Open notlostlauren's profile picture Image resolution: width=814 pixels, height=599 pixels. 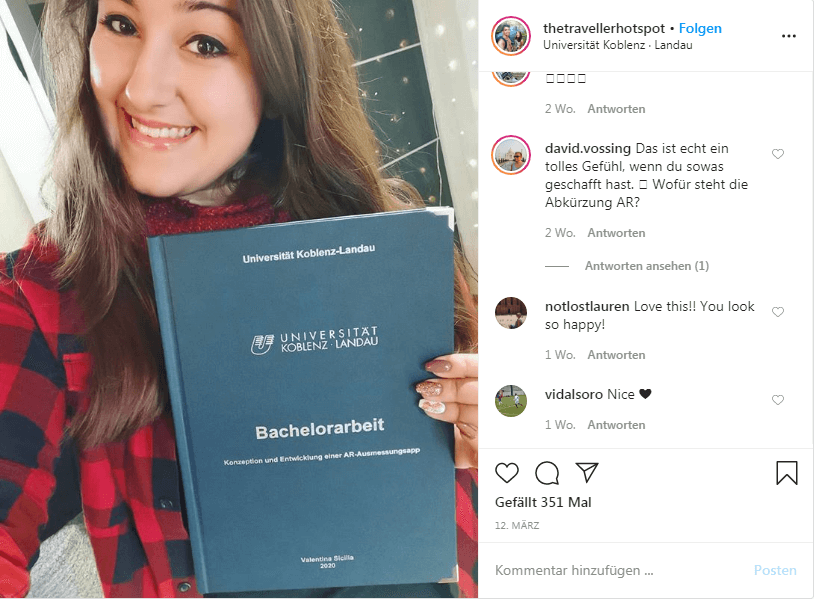pos(511,312)
